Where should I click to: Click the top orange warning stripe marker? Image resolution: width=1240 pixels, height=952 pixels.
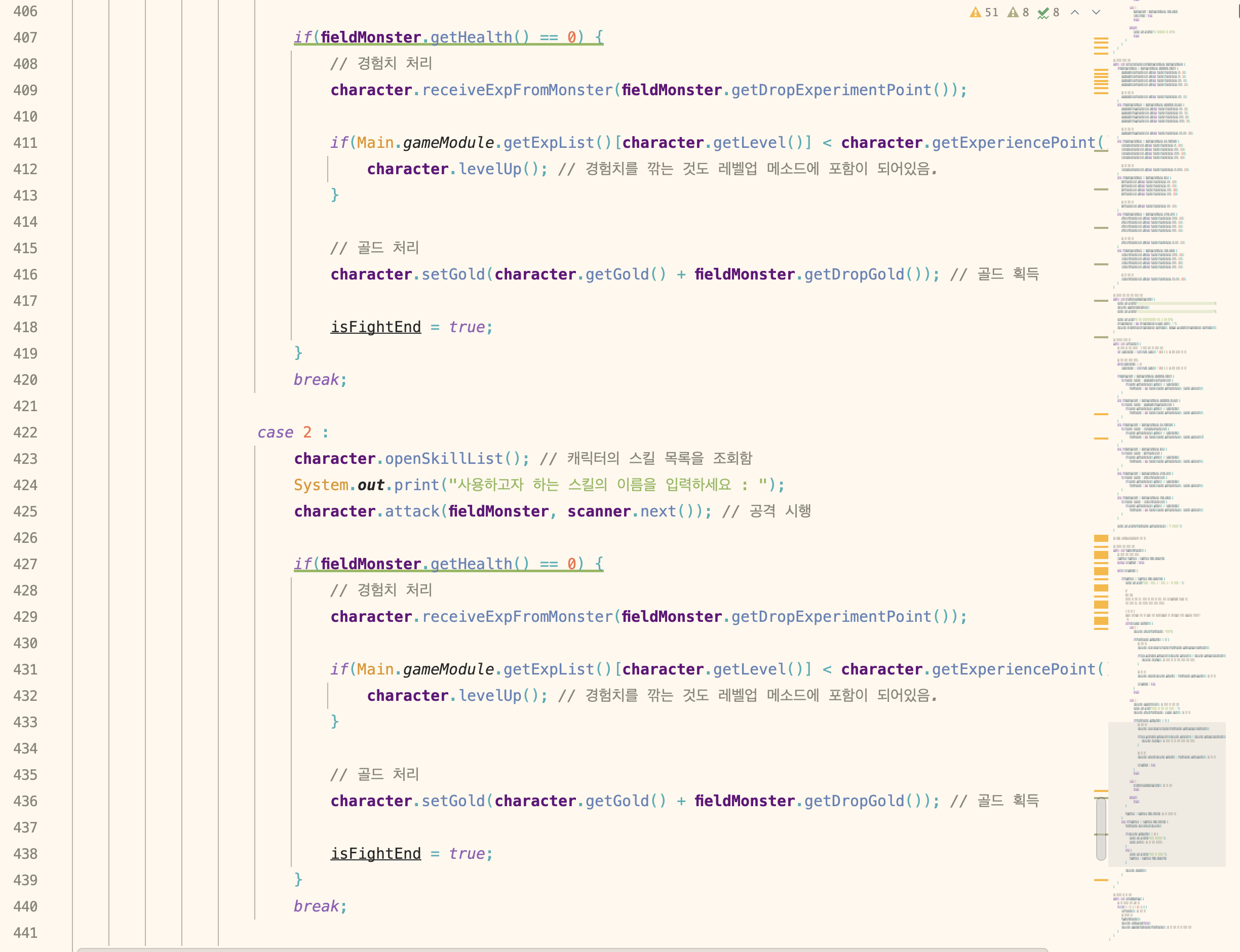1101,38
